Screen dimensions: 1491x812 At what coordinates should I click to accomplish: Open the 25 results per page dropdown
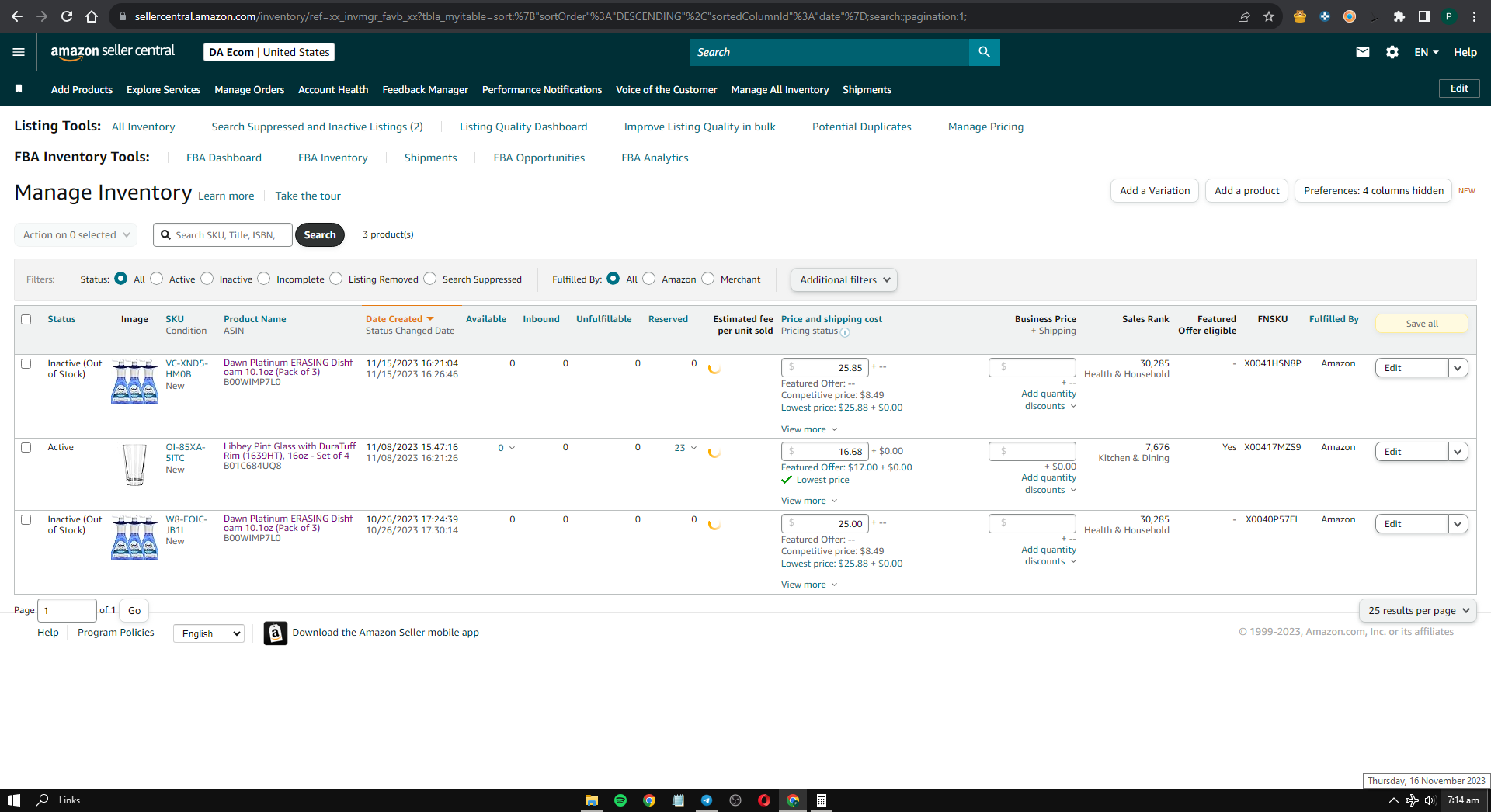pos(1418,611)
